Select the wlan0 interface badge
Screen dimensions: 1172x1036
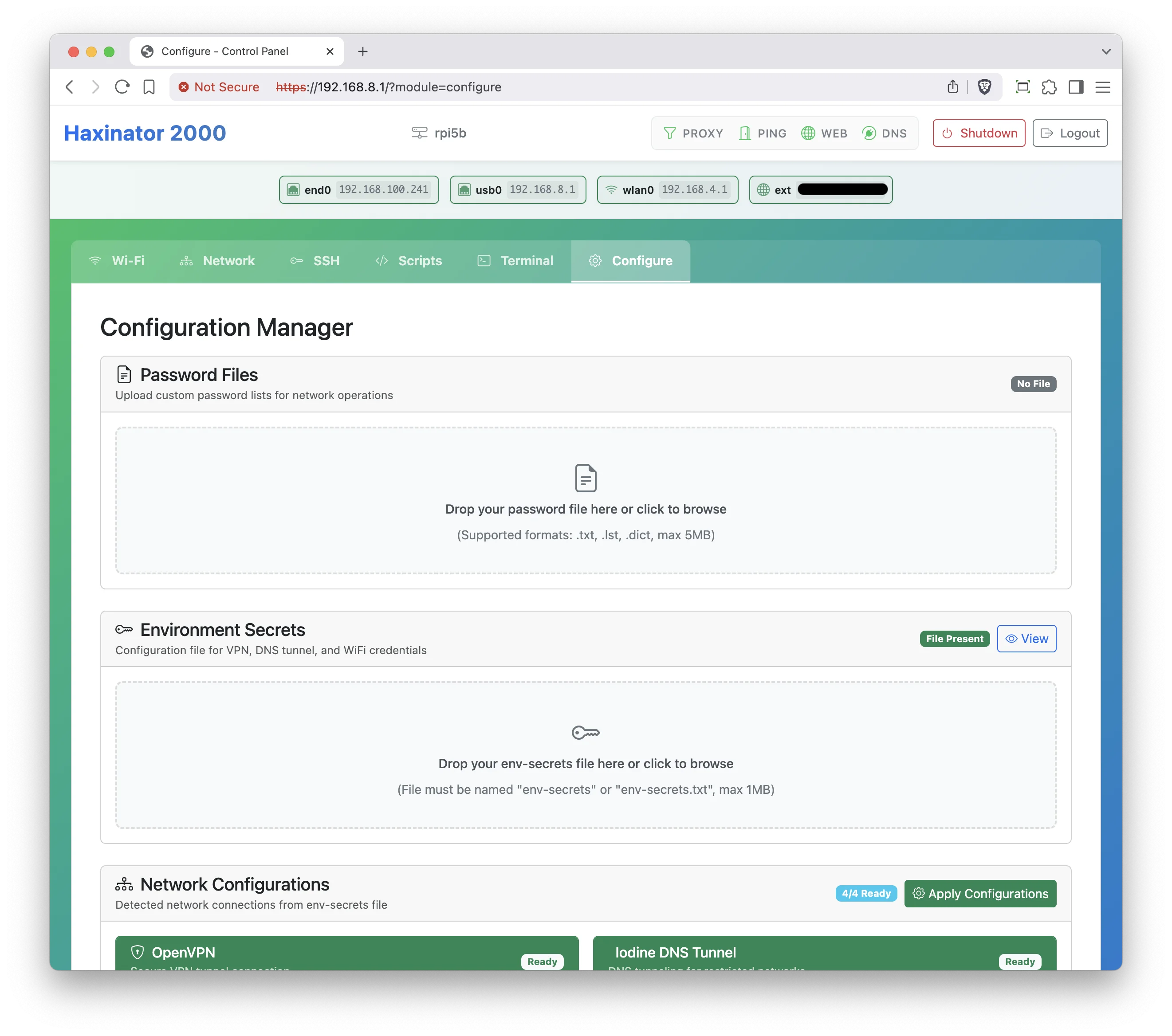tap(668, 190)
